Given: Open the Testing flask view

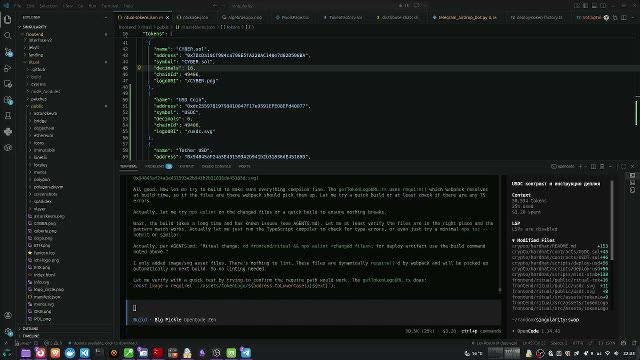Looking at the screenshot, I should [8, 116].
